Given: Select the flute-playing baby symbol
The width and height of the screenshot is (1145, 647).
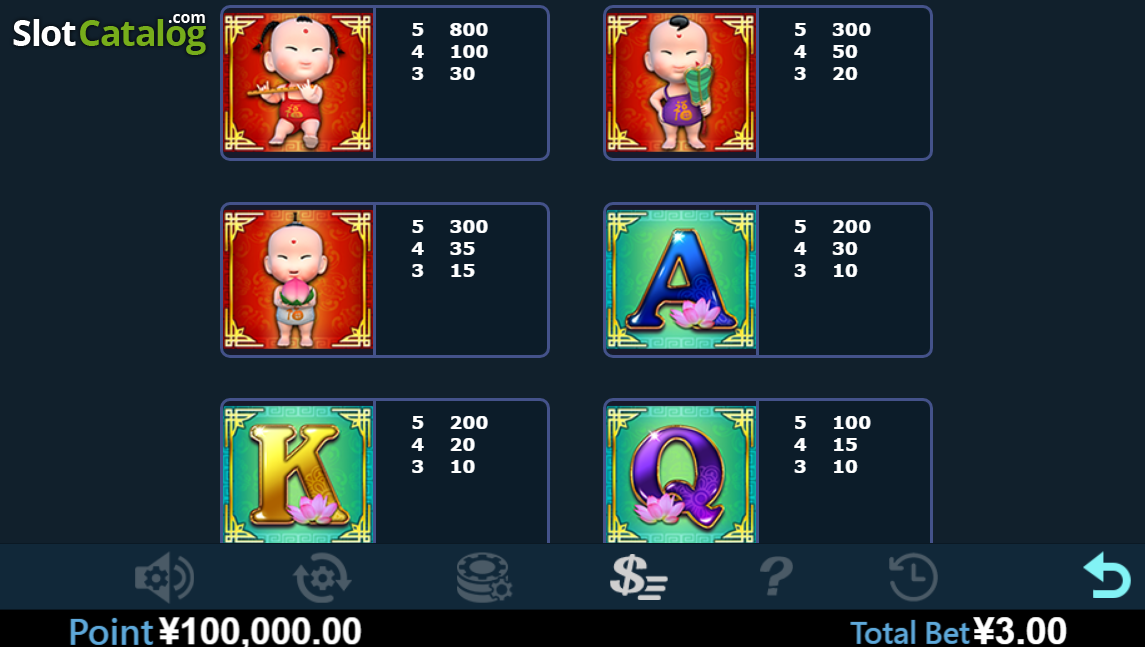Looking at the screenshot, I should (298, 83).
